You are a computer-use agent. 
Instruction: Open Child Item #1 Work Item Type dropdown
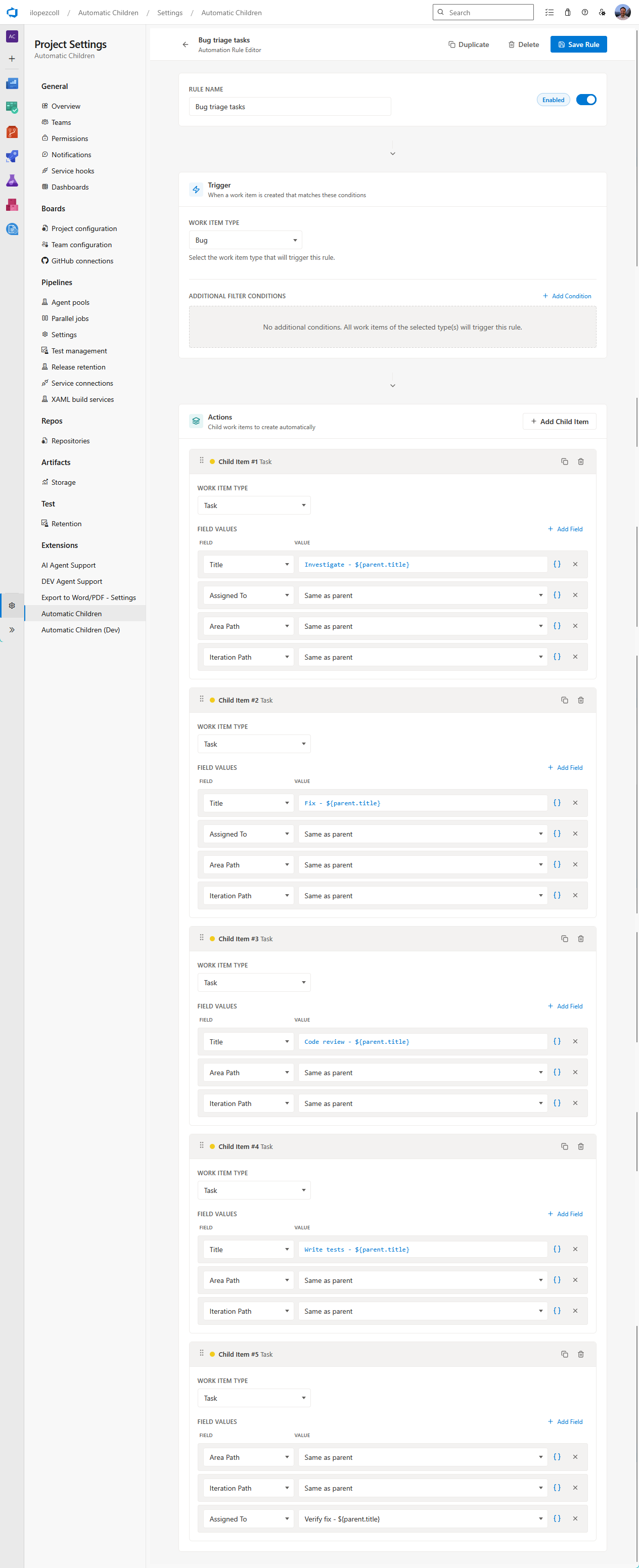pyautogui.click(x=254, y=505)
